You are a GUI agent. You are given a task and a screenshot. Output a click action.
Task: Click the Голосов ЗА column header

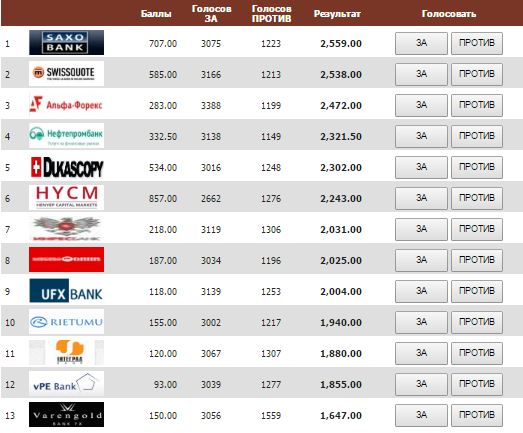point(211,14)
